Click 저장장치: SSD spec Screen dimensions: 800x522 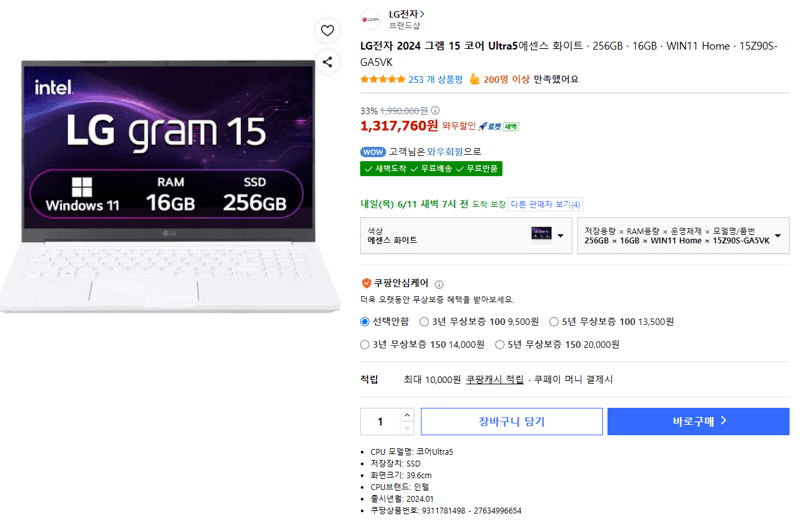click(395, 463)
